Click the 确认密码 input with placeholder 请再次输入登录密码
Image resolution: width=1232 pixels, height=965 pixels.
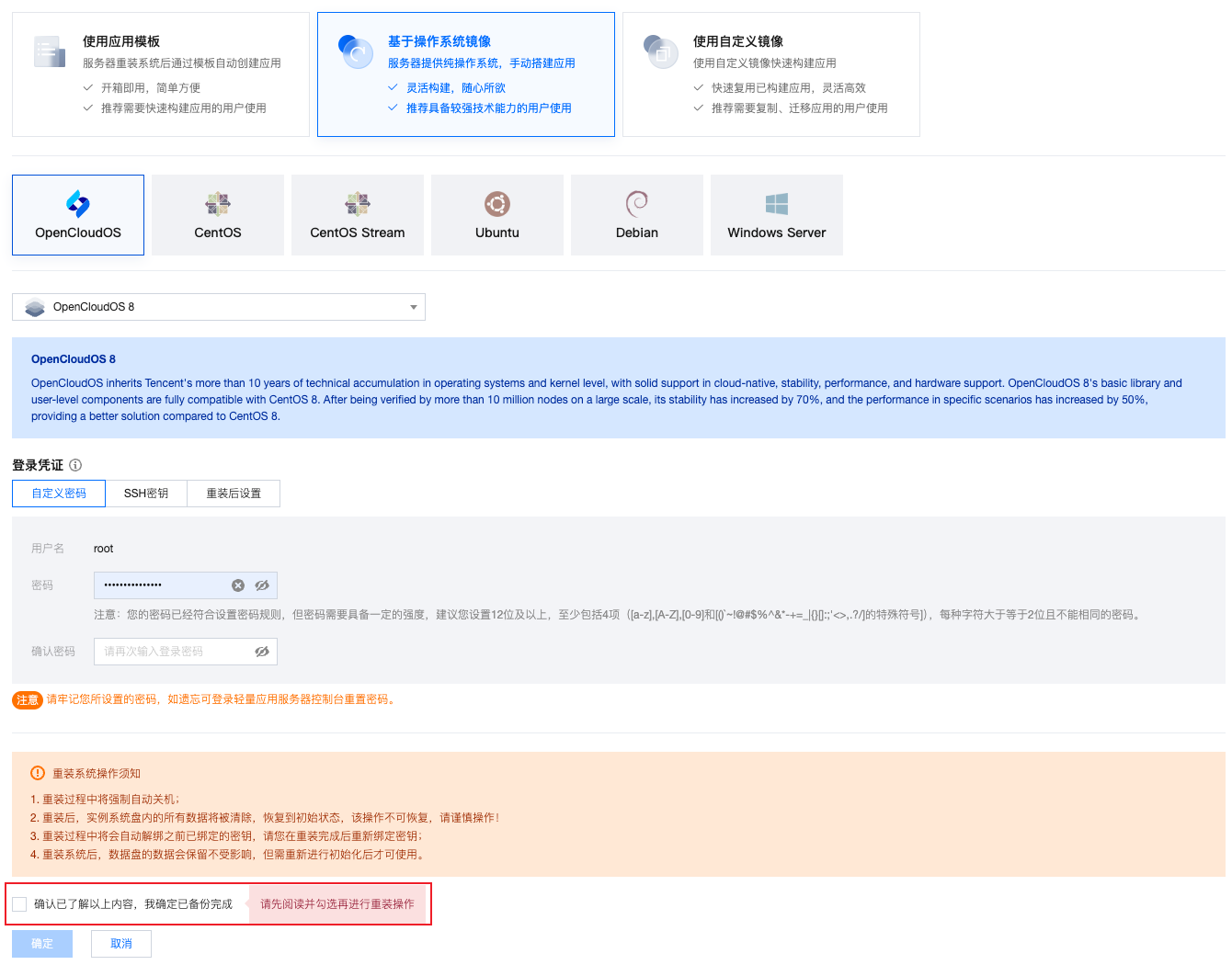click(186, 652)
